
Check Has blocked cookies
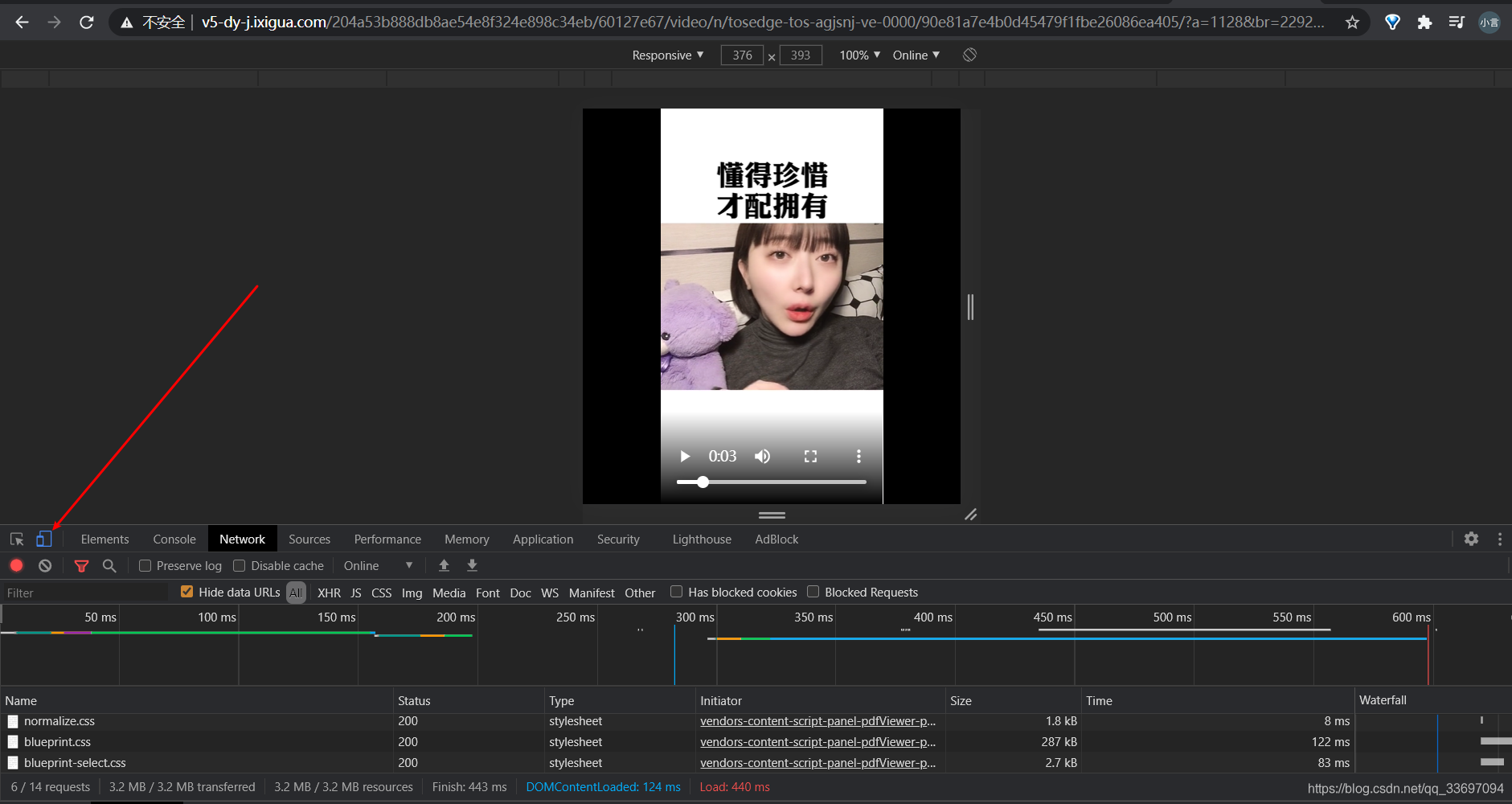click(x=676, y=592)
